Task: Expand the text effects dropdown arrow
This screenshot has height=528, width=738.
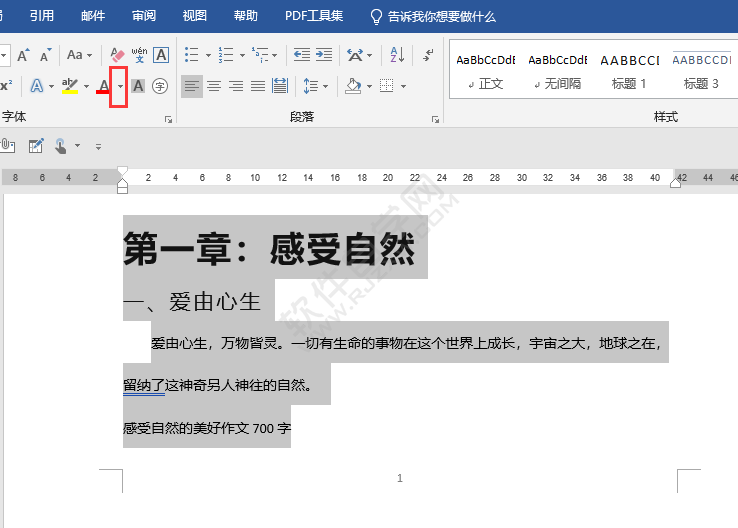Action: coord(51,86)
